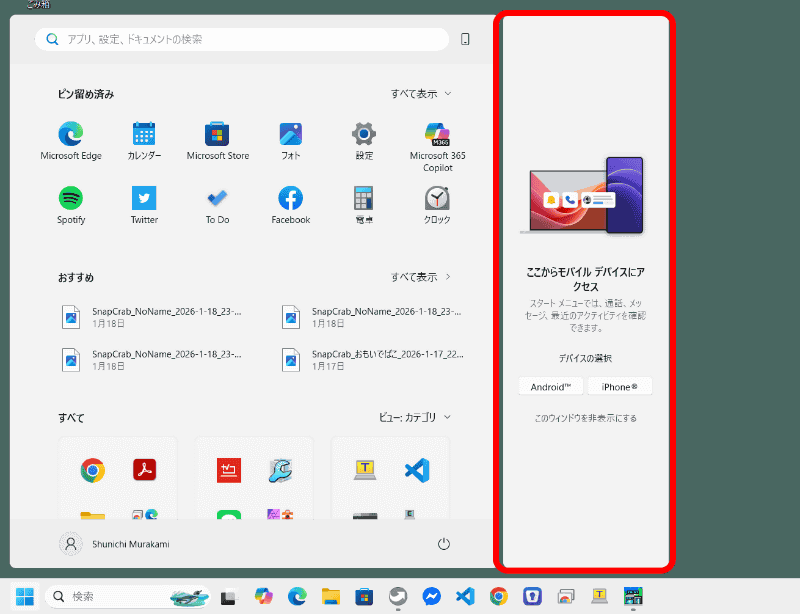Viewport: 800px width, 614px height.
Task: Open Spotify from pinned apps
Action: [x=70, y=199]
